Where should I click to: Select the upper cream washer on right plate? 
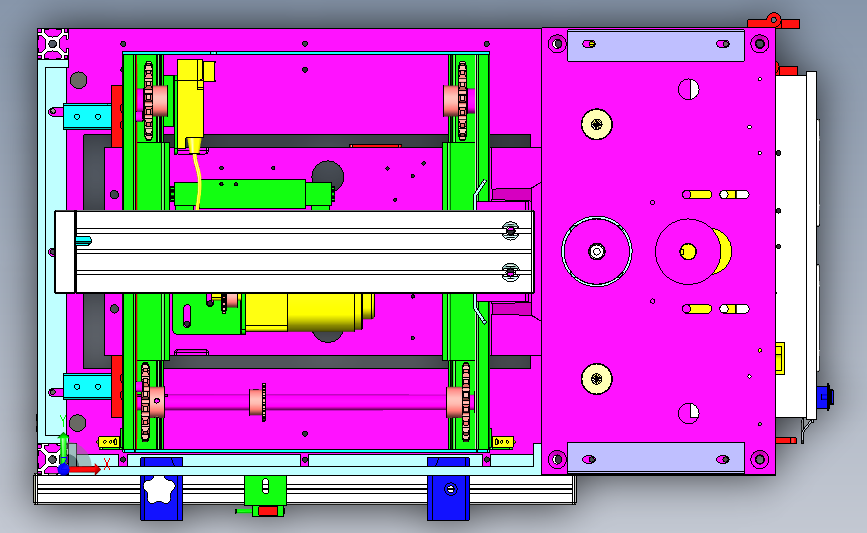click(597, 124)
